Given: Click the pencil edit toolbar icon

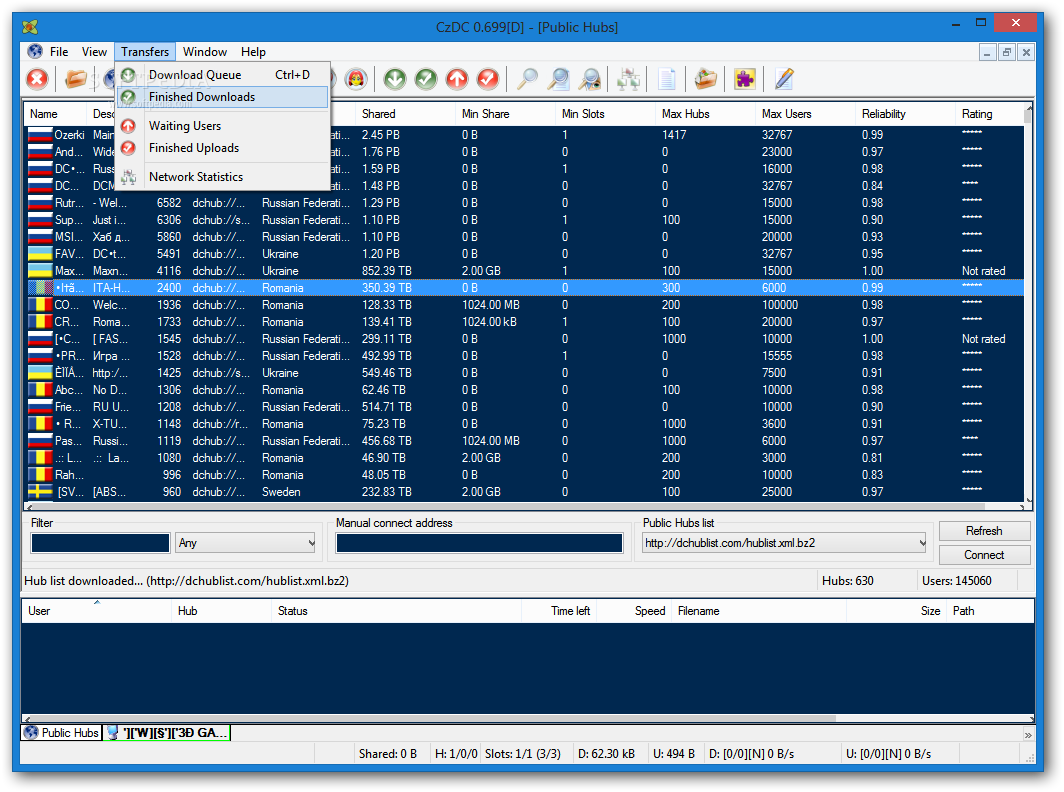Looking at the screenshot, I should point(784,79).
